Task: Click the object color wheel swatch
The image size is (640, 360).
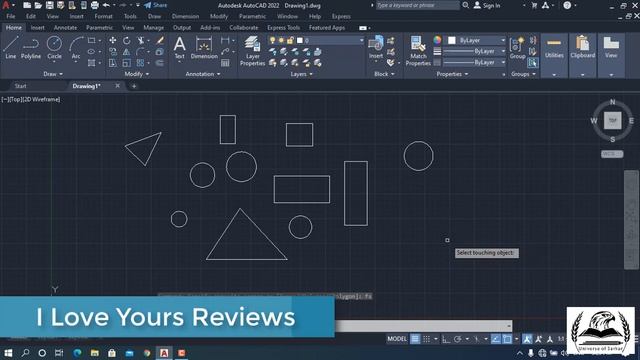Action: coord(437,40)
